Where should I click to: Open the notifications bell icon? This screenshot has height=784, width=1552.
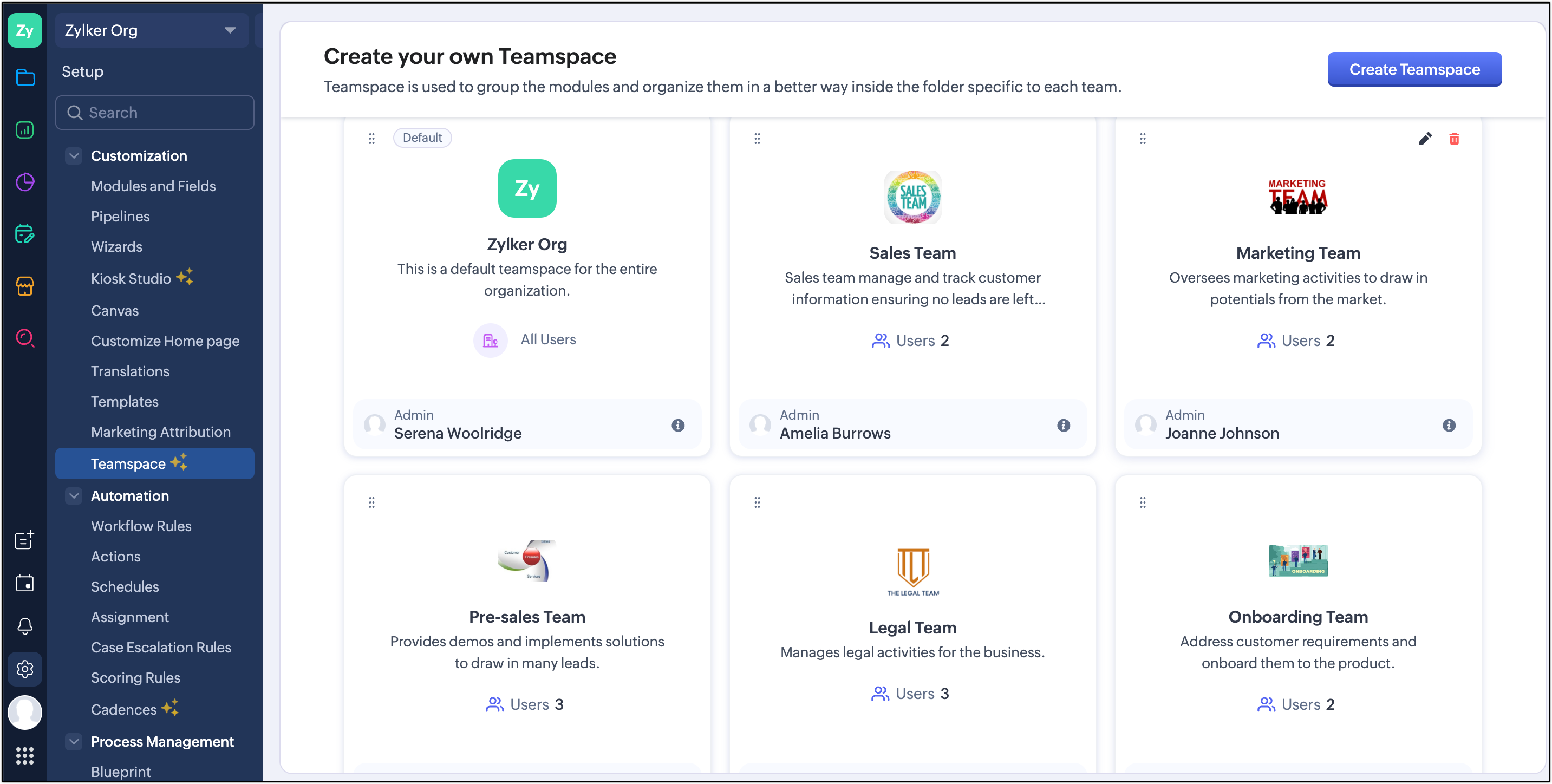[25, 626]
